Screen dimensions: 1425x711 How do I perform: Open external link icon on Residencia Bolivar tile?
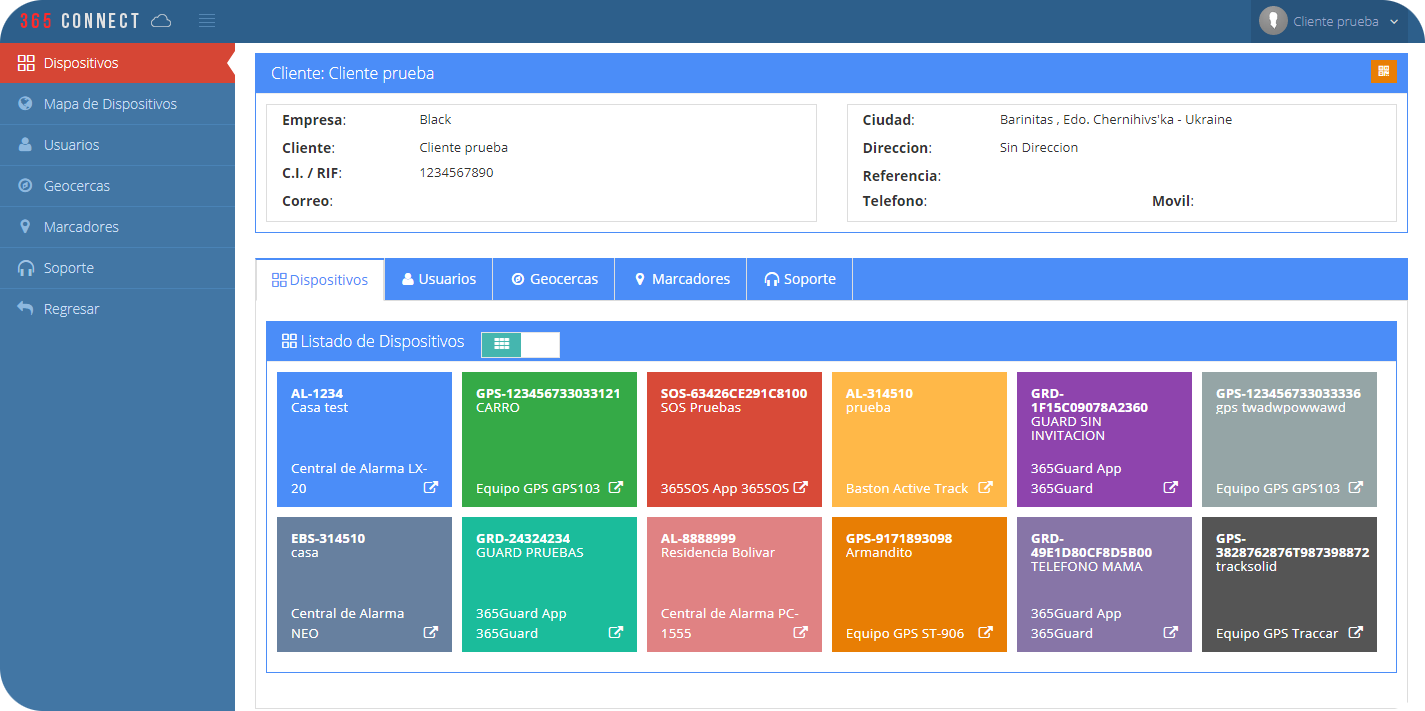point(801,633)
